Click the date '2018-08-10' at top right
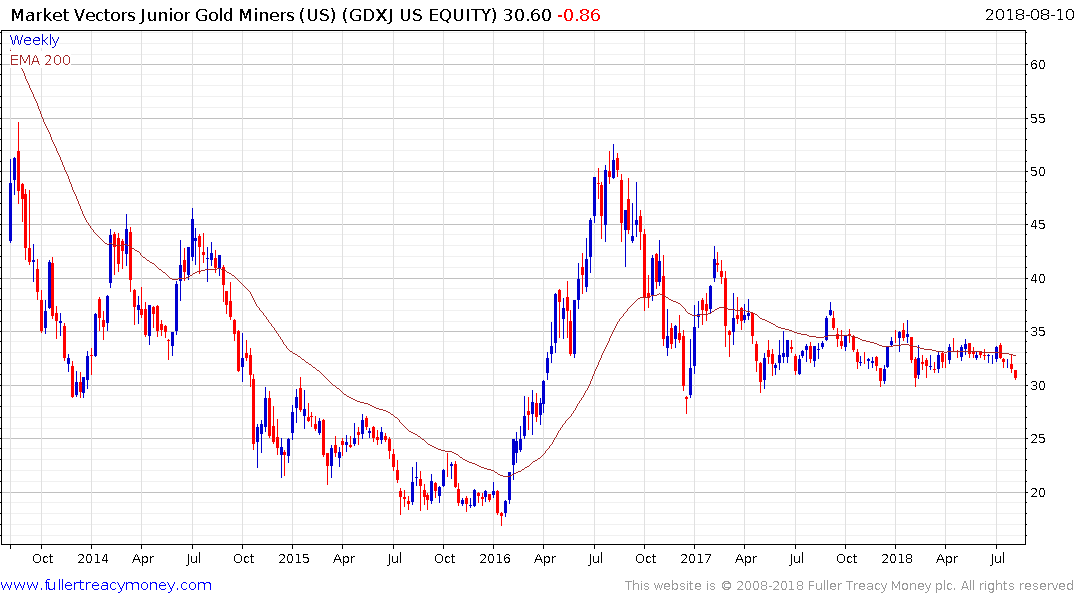1075x600 pixels. pos(1029,14)
